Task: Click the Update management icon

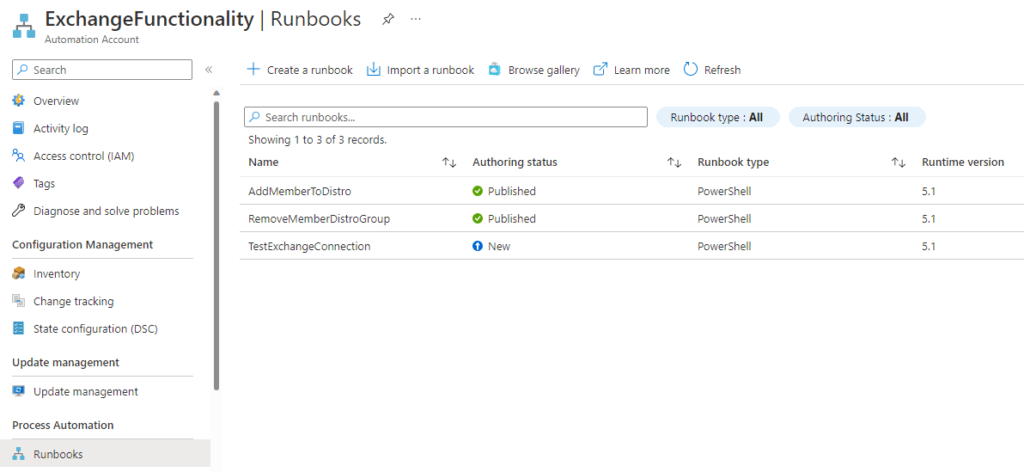Action: click(19, 391)
